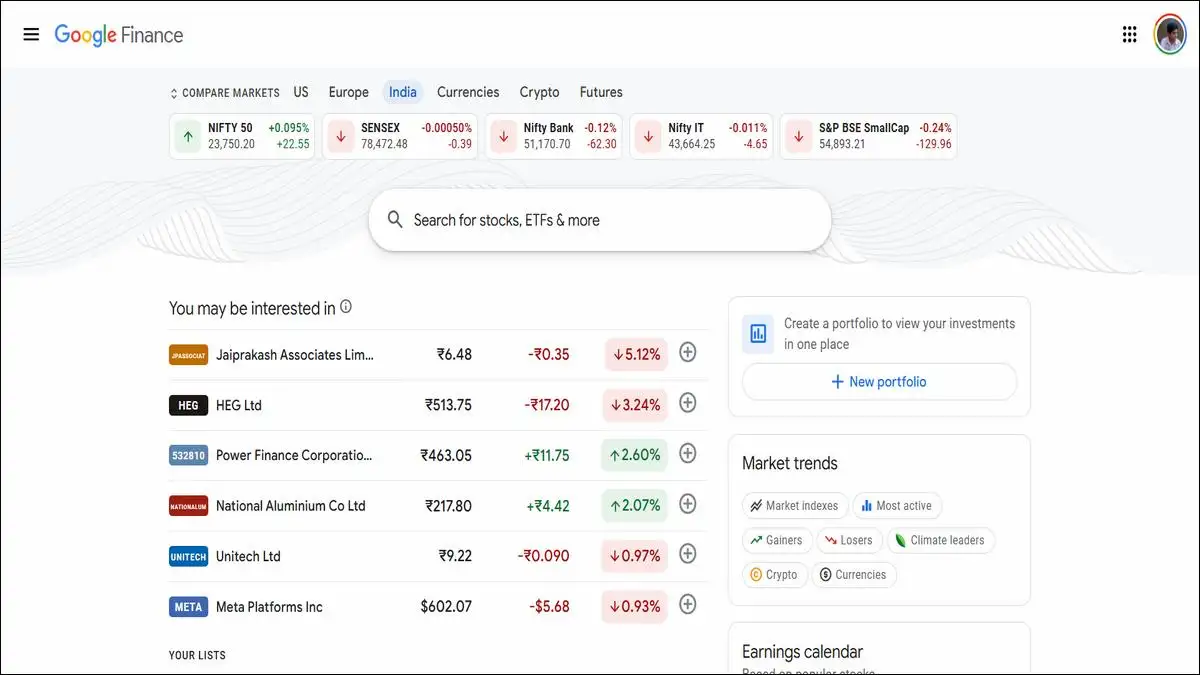Add Meta Platforms Inc to a watchlist
Screen dimensions: 1200x675
click(x=687, y=604)
